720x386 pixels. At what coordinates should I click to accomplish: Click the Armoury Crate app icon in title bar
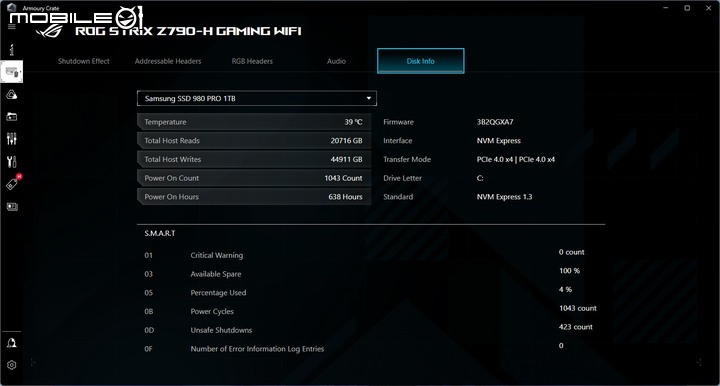click(12, 7)
